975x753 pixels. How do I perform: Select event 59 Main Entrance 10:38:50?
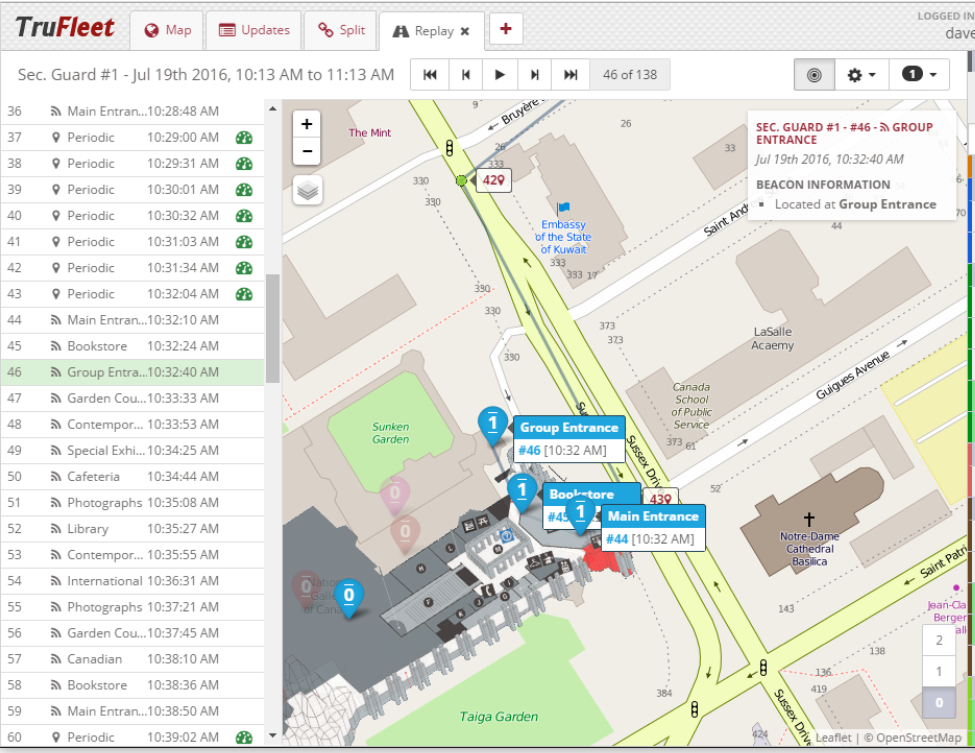click(132, 712)
